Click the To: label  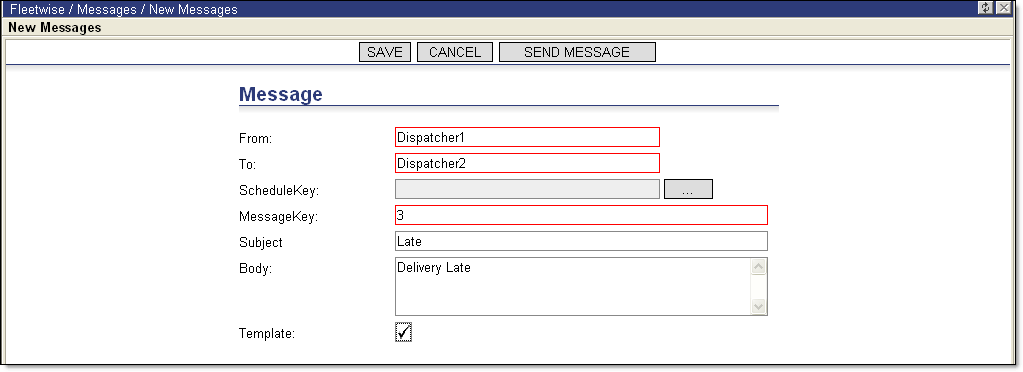(x=247, y=164)
